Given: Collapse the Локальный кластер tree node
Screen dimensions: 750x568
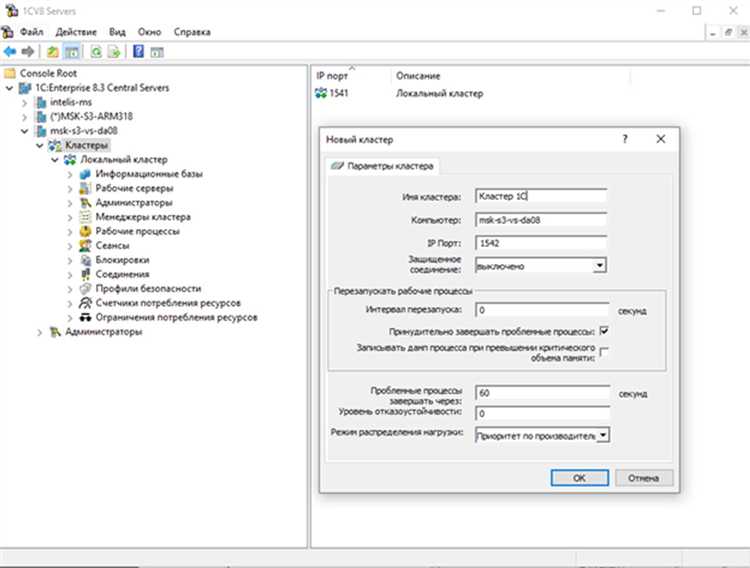Looking at the screenshot, I should click(x=54, y=159).
